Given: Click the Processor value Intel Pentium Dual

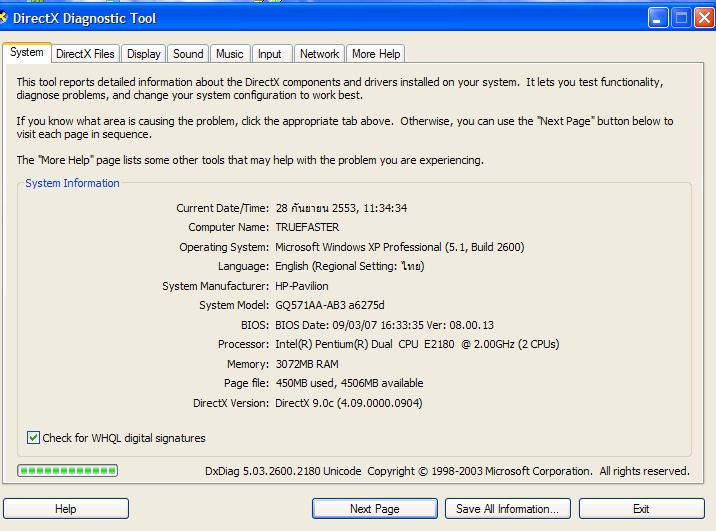Looking at the screenshot, I should pos(417,344).
